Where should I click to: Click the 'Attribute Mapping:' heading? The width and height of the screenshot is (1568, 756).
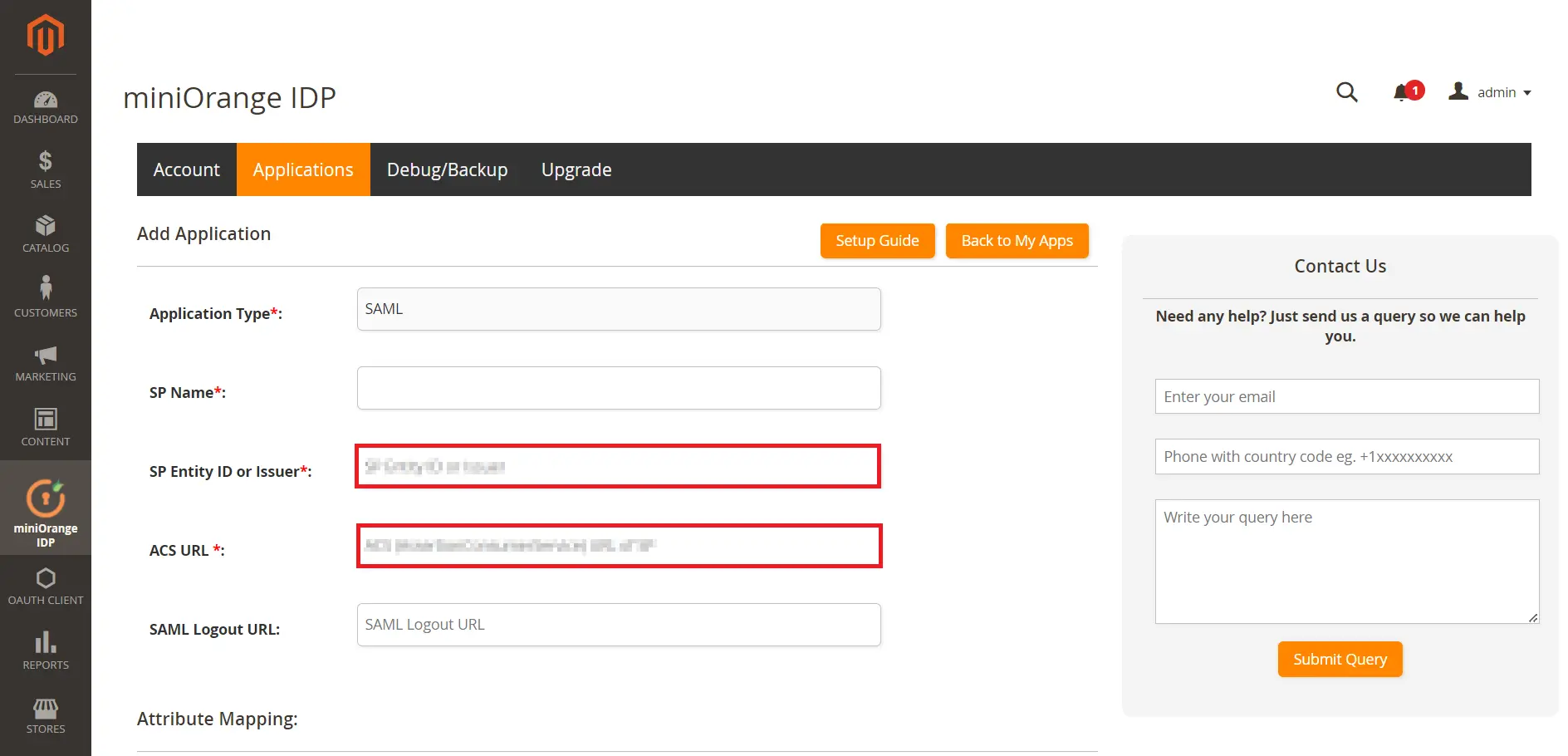pos(218,719)
